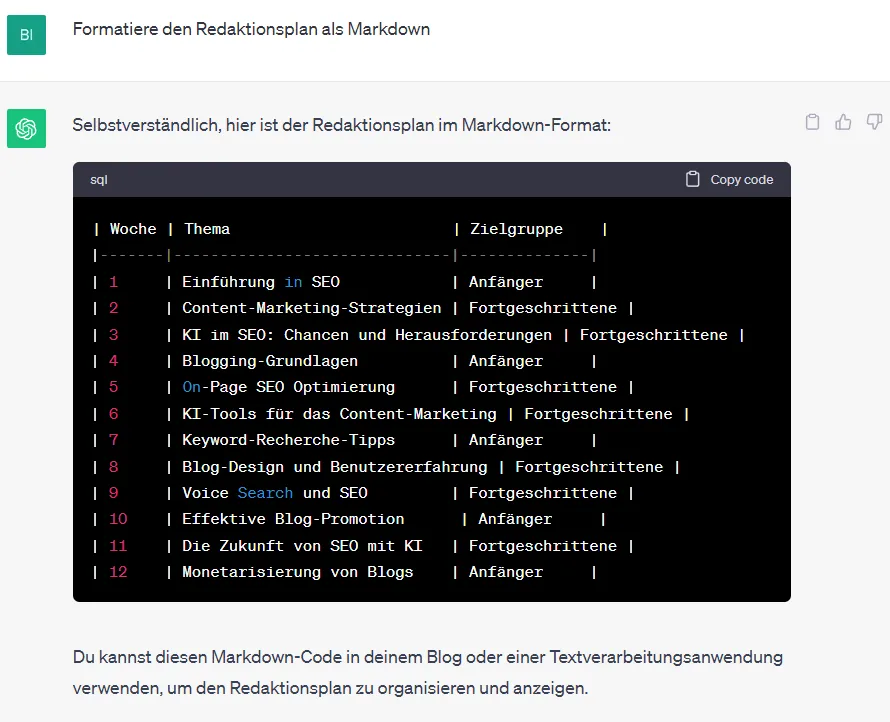Click 'KI im SEO: Chancen und Herausforderungen'
890x722 pixels.
click(367, 335)
